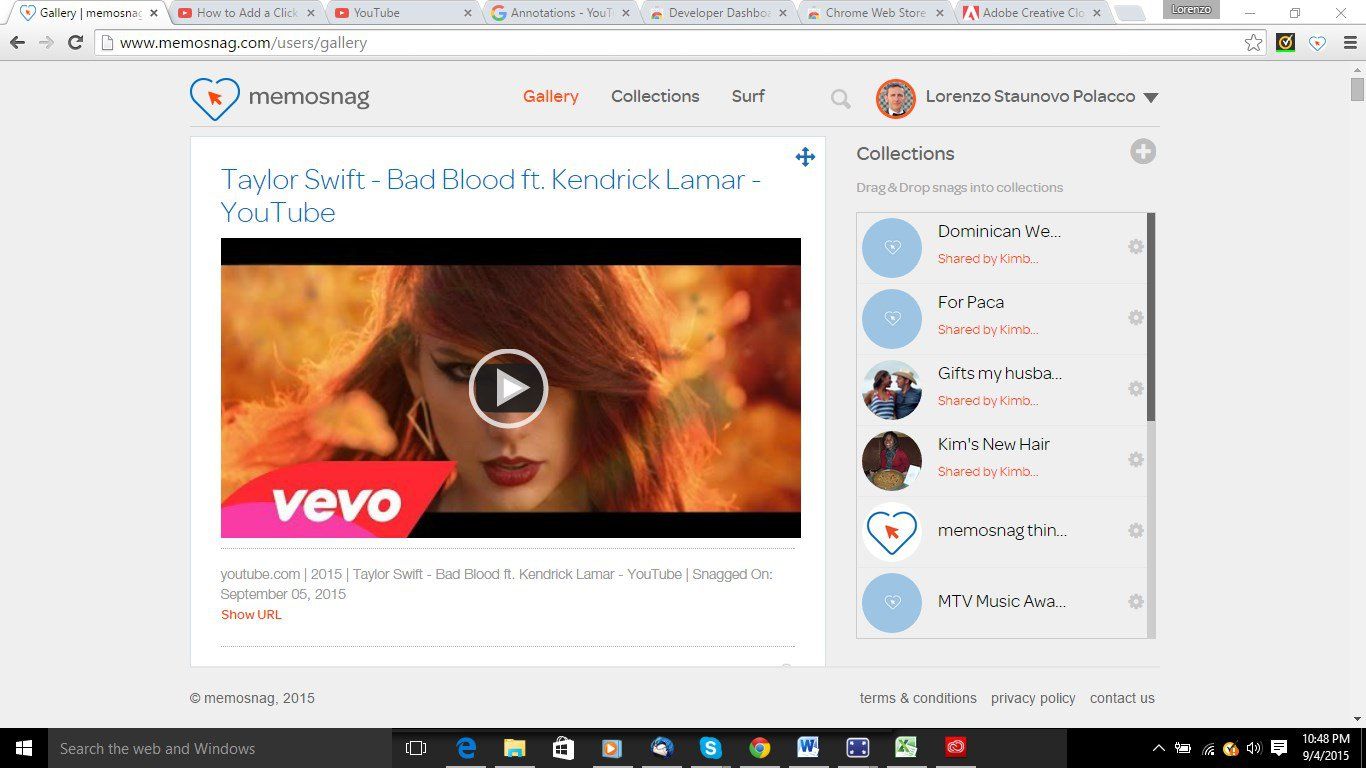Play the Bad Blood video
Screen dimensions: 1366x768
508,388
